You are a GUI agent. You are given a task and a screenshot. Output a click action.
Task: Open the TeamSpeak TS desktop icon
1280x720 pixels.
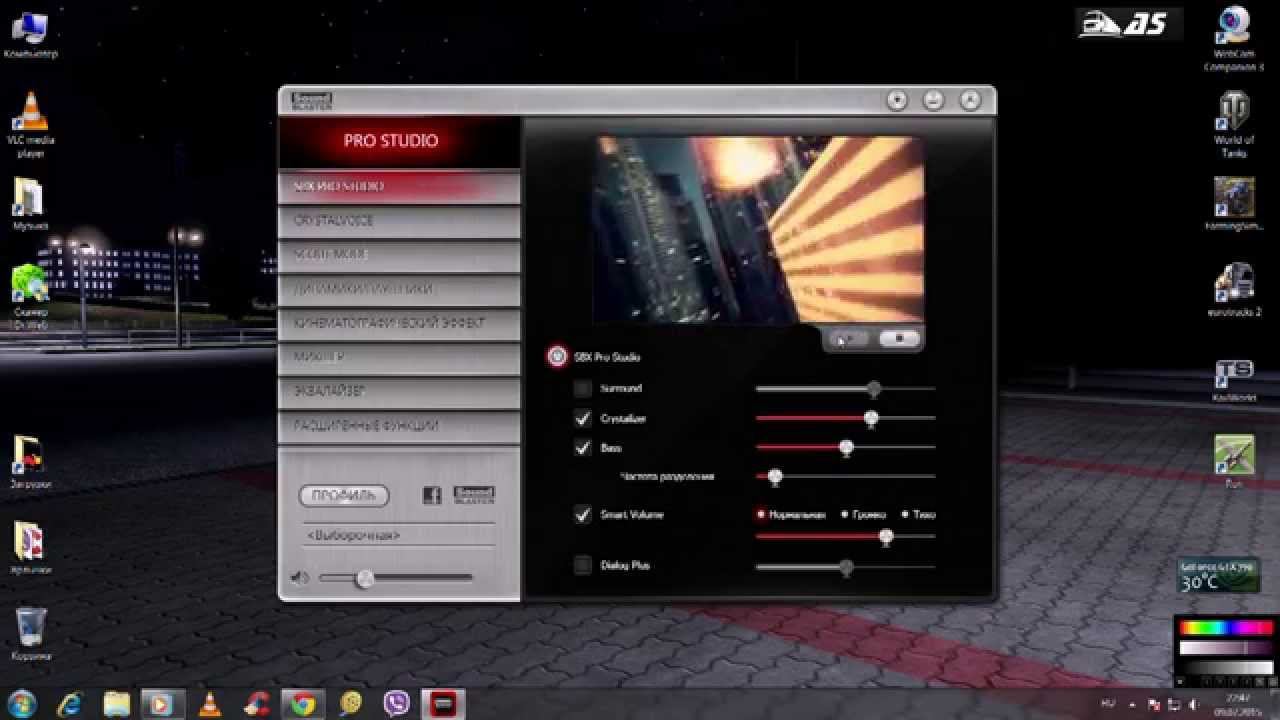point(1234,380)
